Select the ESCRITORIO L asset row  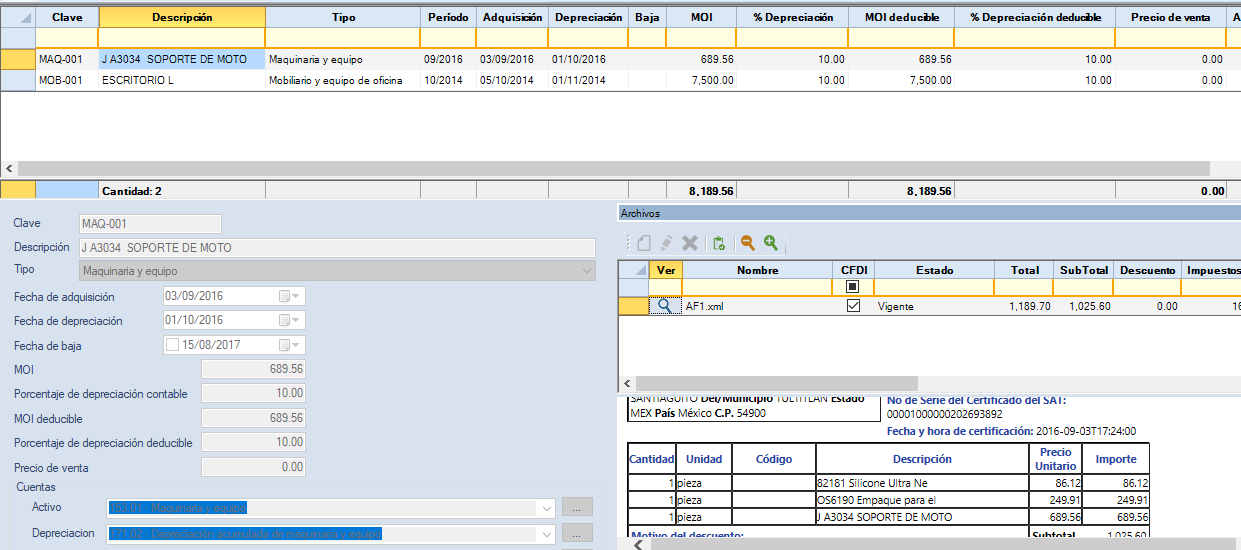pos(137,80)
